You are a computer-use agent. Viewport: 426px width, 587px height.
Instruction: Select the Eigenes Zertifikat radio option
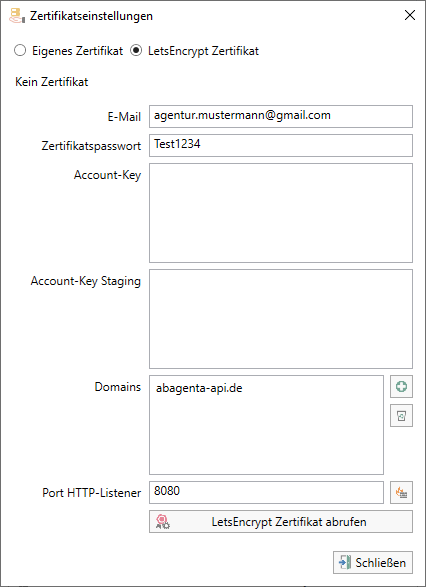[x=20, y=50]
